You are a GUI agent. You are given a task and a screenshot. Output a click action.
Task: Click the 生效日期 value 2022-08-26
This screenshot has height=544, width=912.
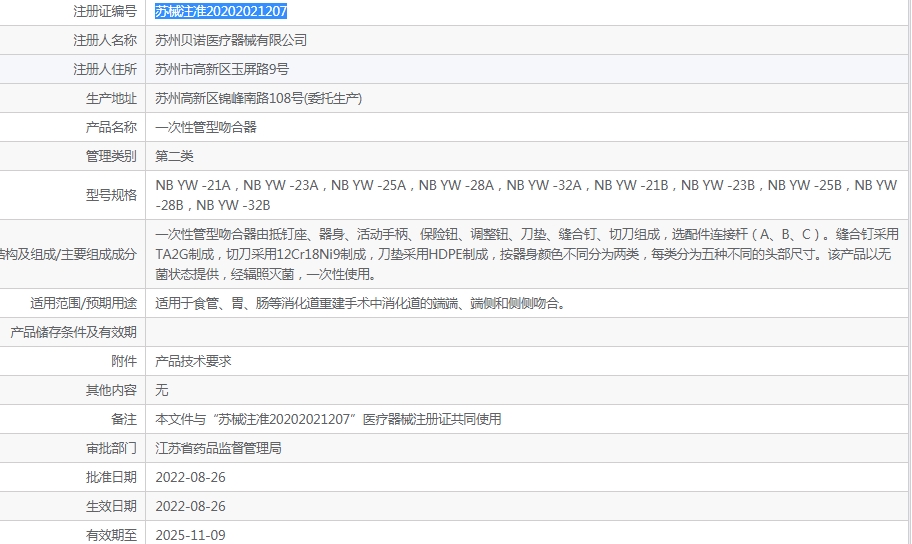(190, 506)
